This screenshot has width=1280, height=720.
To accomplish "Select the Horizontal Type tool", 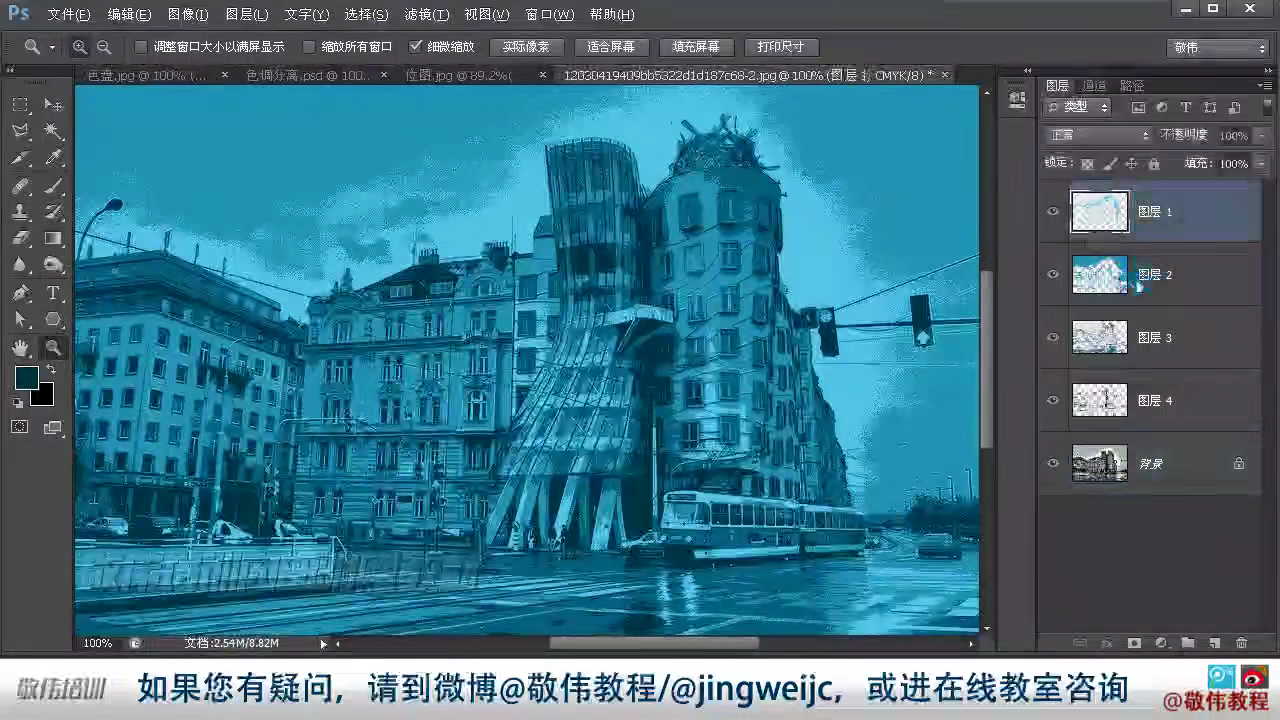I will tap(53, 293).
